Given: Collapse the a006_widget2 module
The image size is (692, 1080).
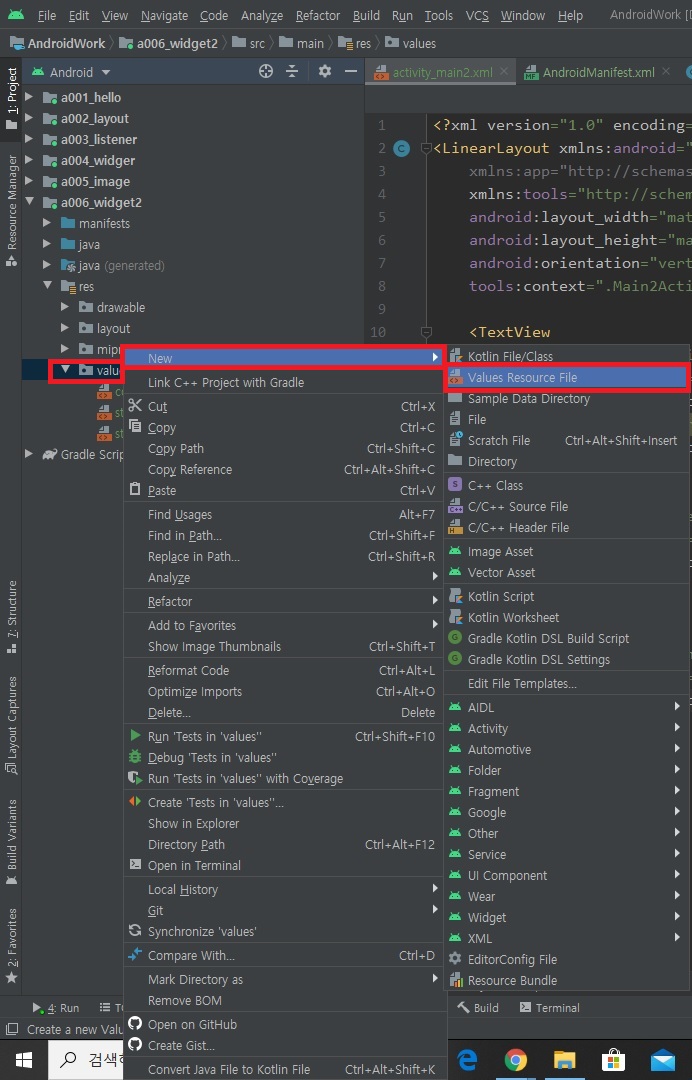Looking at the screenshot, I should (29, 202).
